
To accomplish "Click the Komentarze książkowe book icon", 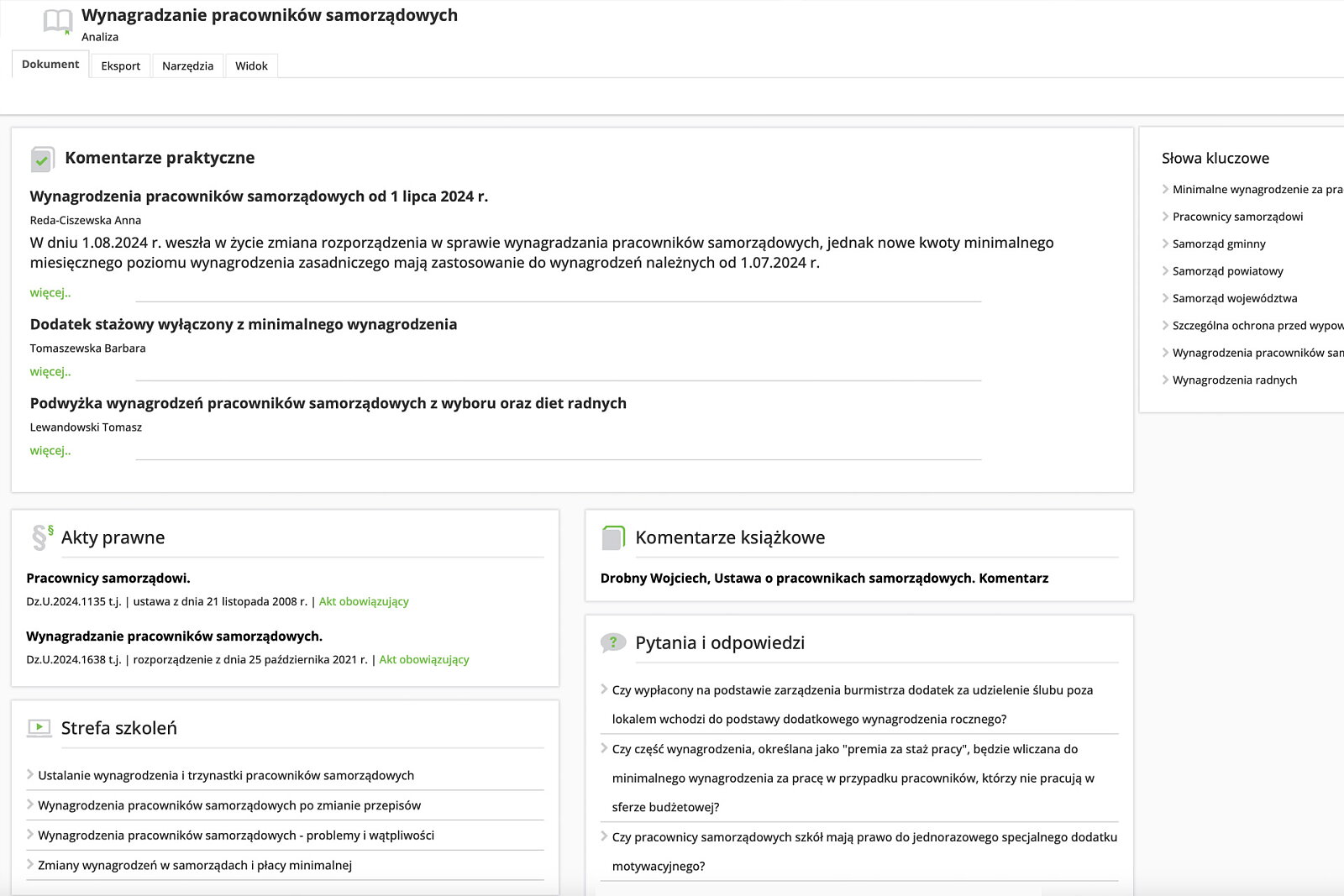I will (614, 537).
